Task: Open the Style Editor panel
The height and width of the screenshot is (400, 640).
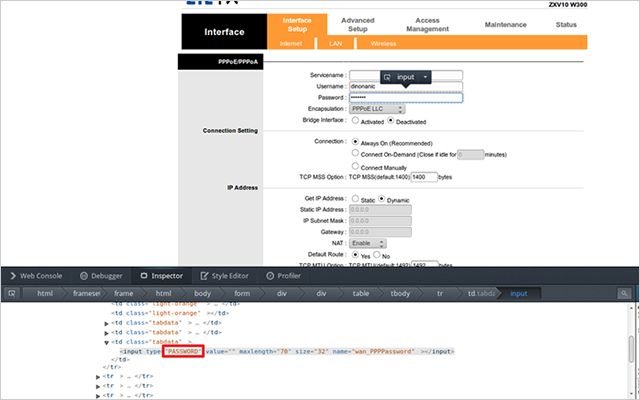Action: click(x=224, y=275)
